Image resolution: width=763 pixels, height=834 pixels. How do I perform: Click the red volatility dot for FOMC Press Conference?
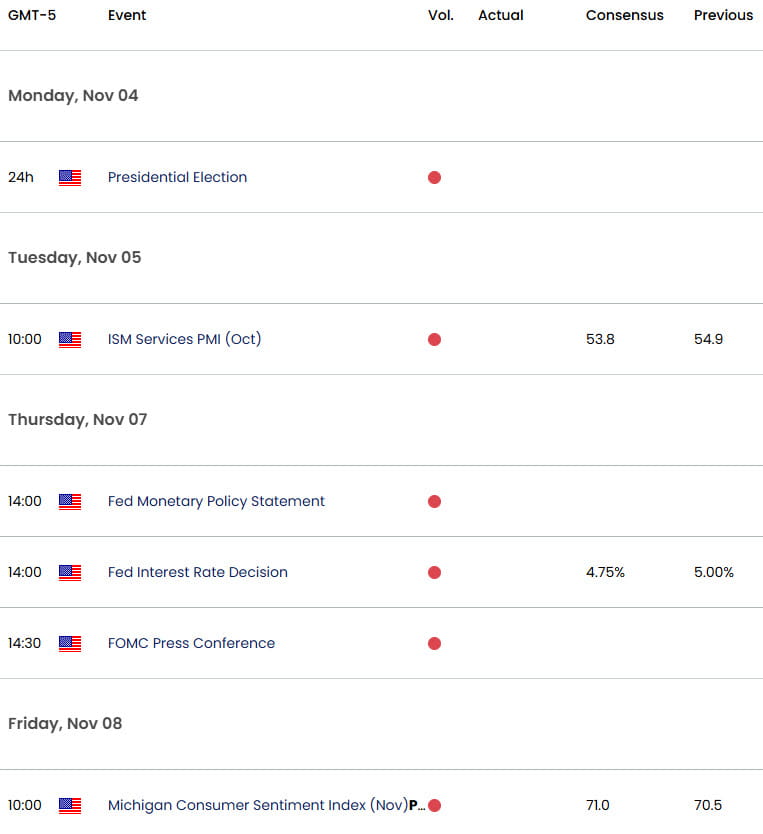(434, 643)
